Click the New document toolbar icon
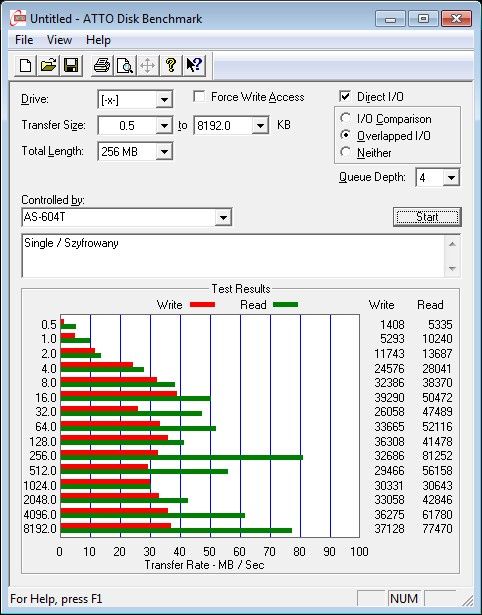Viewport: 482px width, 615px height. 25,65
